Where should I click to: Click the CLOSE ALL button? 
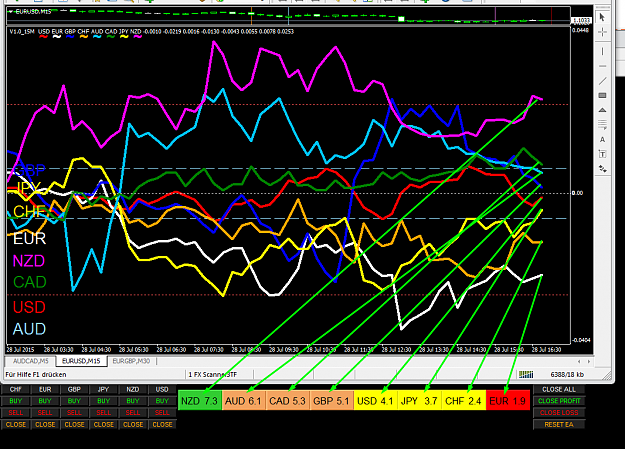(559, 389)
